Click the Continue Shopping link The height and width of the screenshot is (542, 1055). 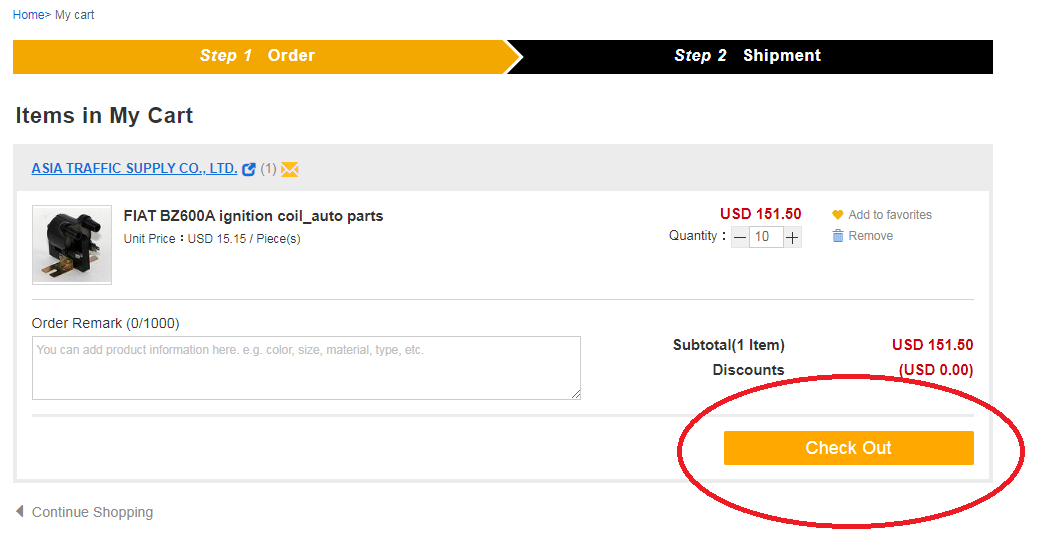coord(92,512)
